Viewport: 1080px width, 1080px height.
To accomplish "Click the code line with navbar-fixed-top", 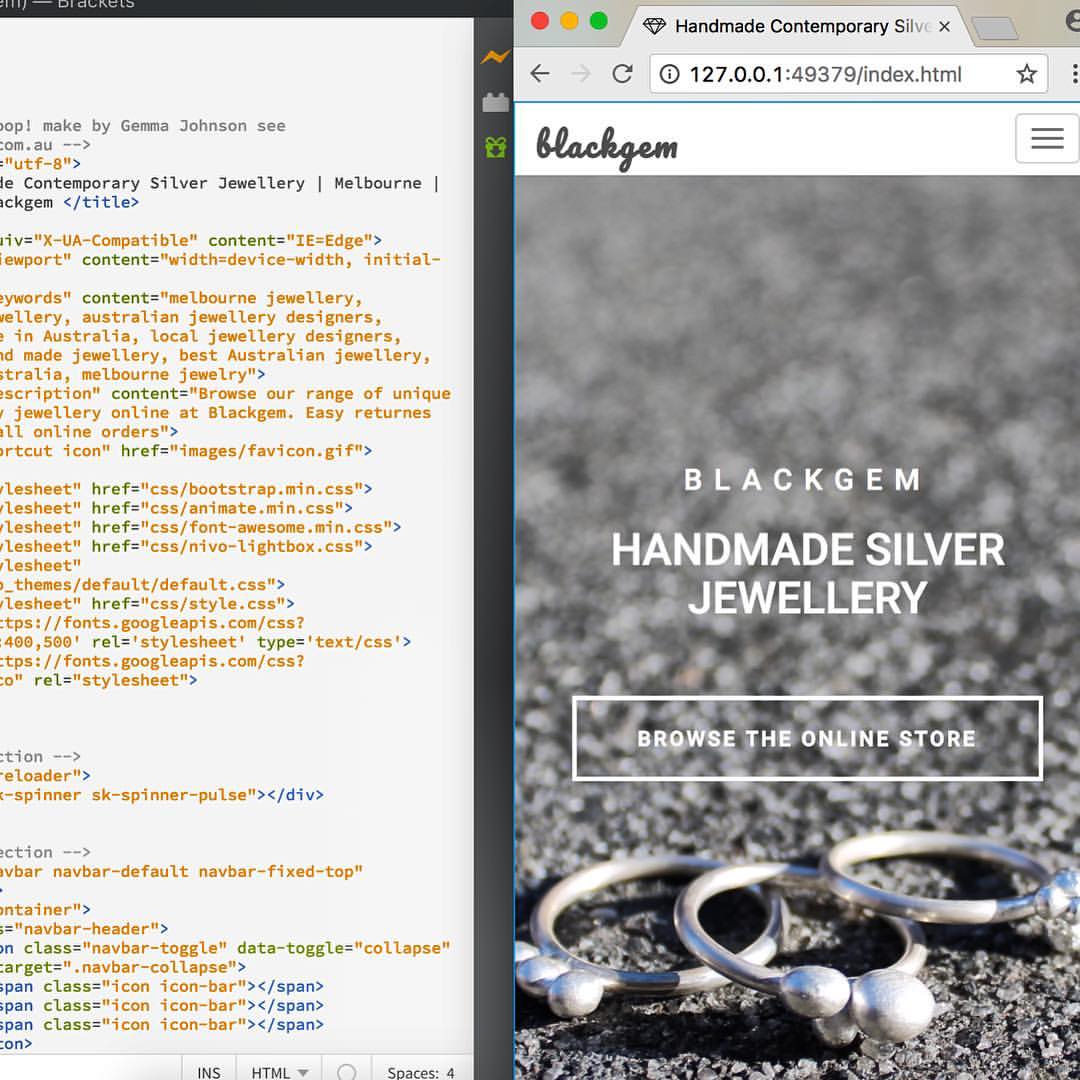I will click(x=182, y=871).
